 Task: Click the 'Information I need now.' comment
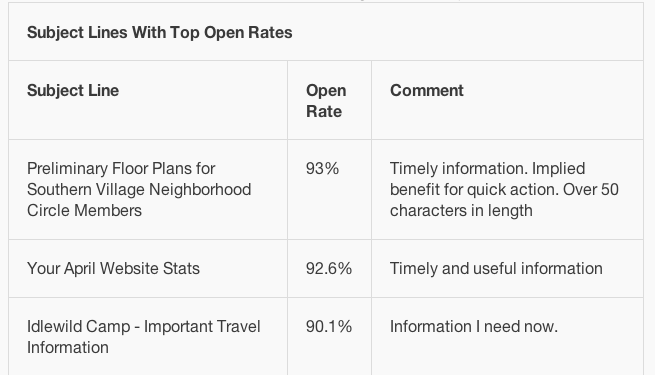[x=474, y=327]
